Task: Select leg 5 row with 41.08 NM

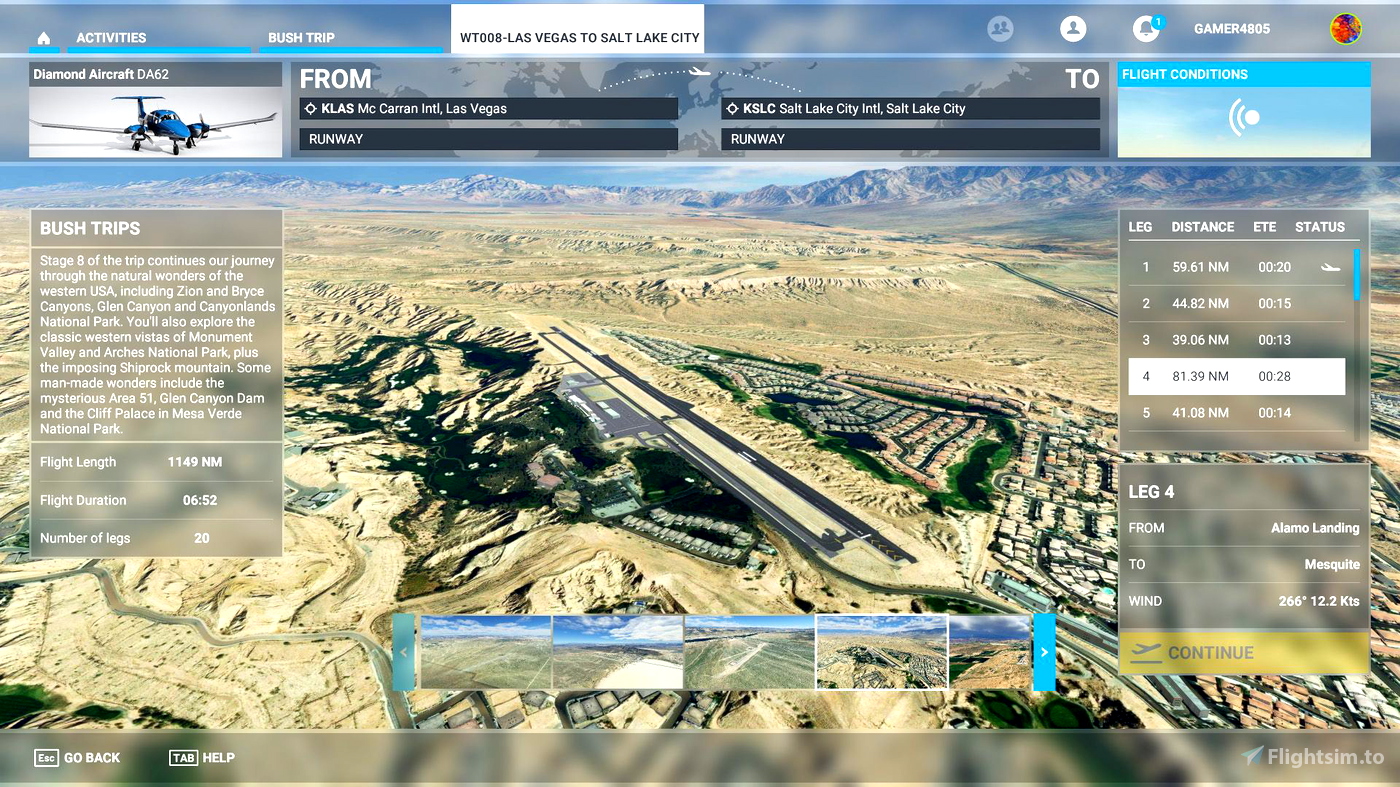Action: tap(1236, 412)
